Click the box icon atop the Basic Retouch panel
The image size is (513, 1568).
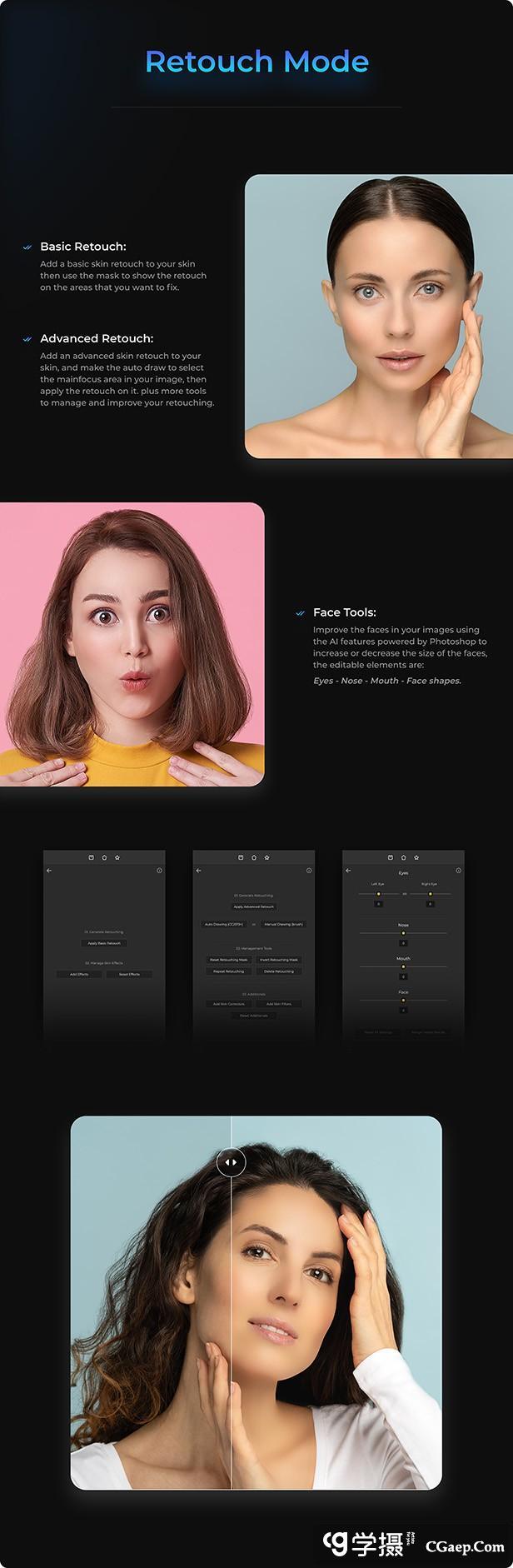(x=91, y=857)
